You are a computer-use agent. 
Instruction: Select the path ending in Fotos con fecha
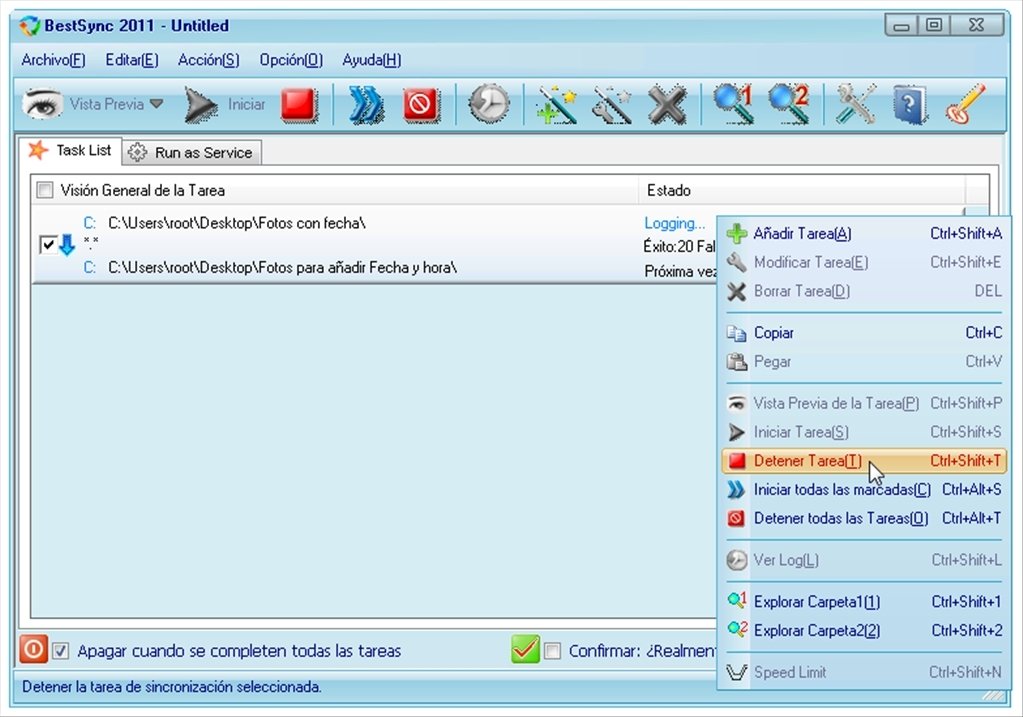(237, 223)
